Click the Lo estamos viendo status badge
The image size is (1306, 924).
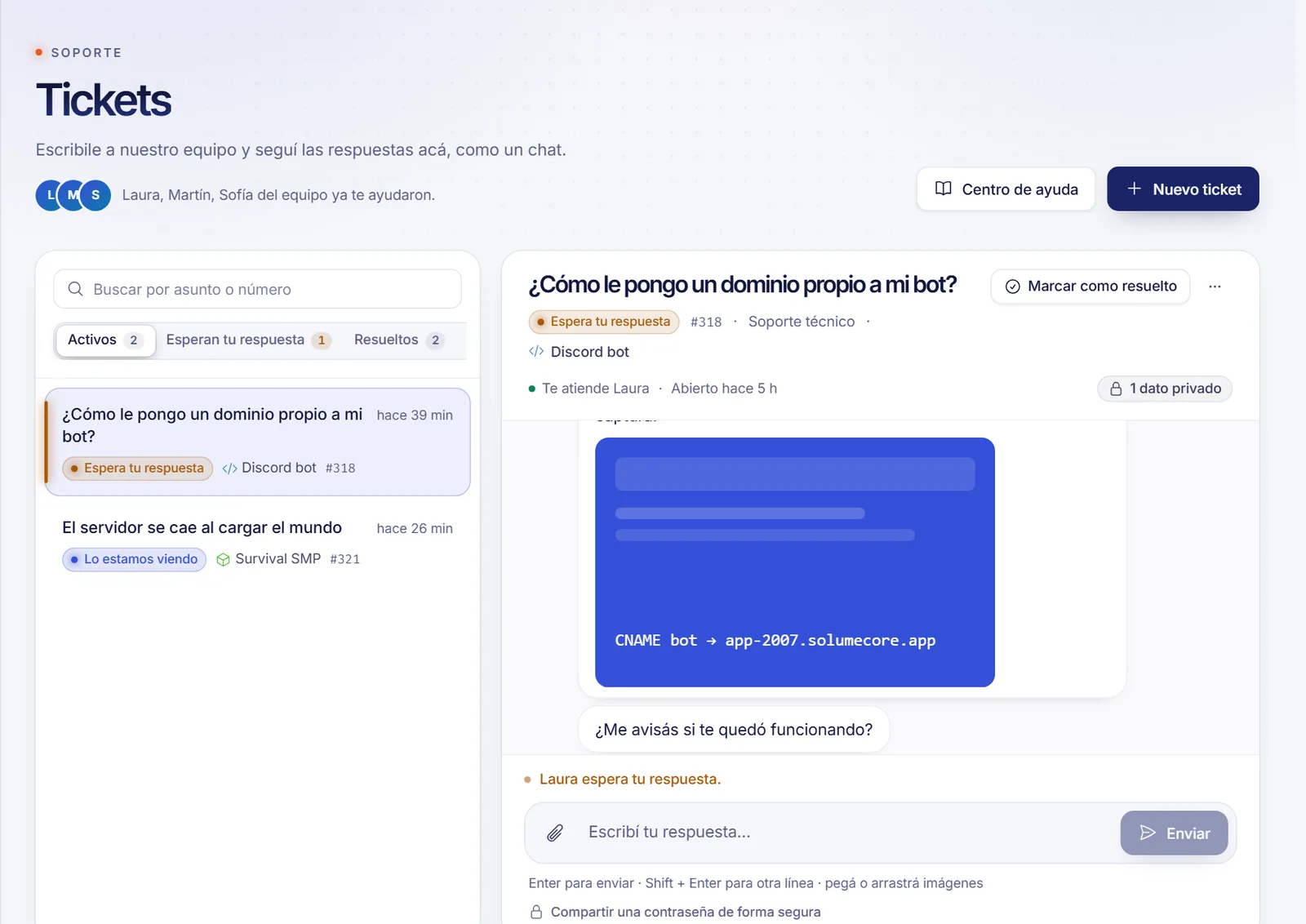pos(134,559)
